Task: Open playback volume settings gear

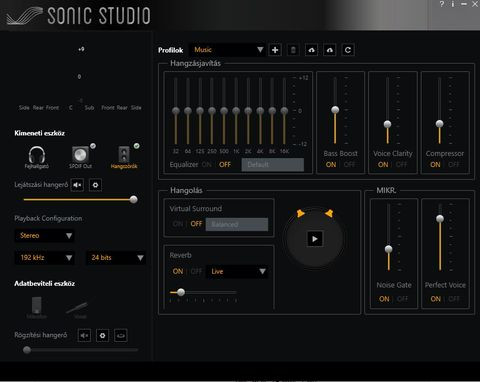Action: pos(95,185)
